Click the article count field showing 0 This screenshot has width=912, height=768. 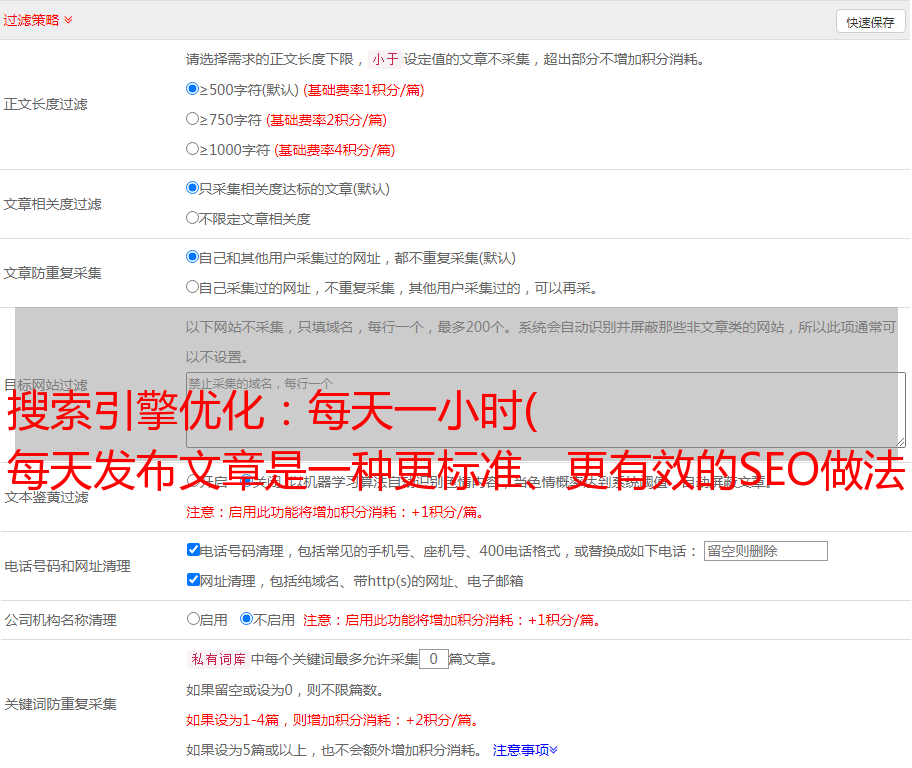[x=434, y=659]
